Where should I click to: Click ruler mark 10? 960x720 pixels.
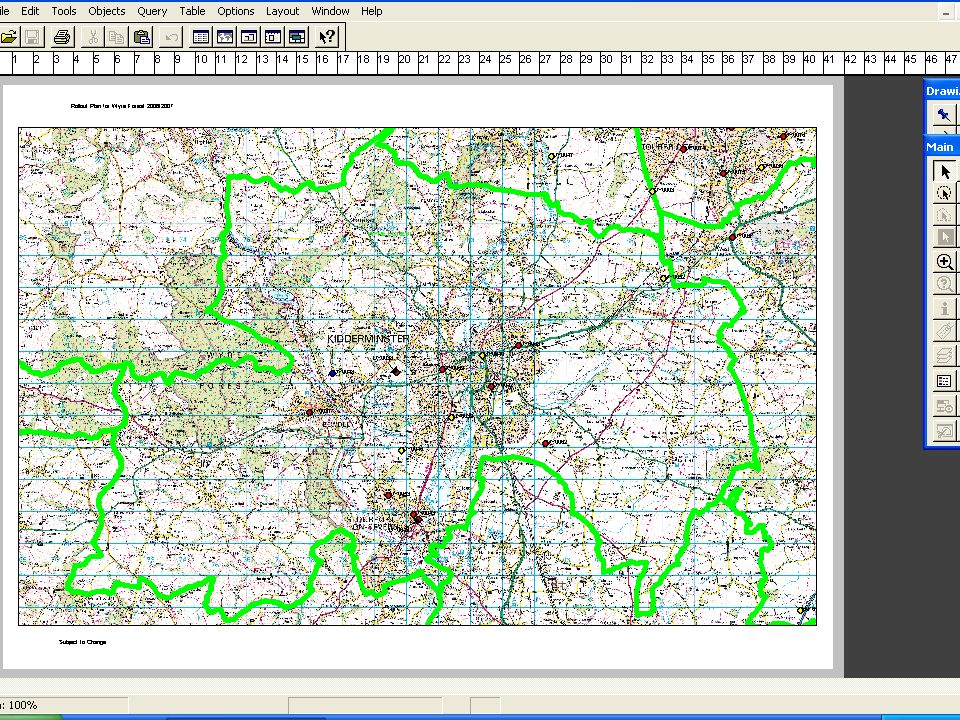201,59
